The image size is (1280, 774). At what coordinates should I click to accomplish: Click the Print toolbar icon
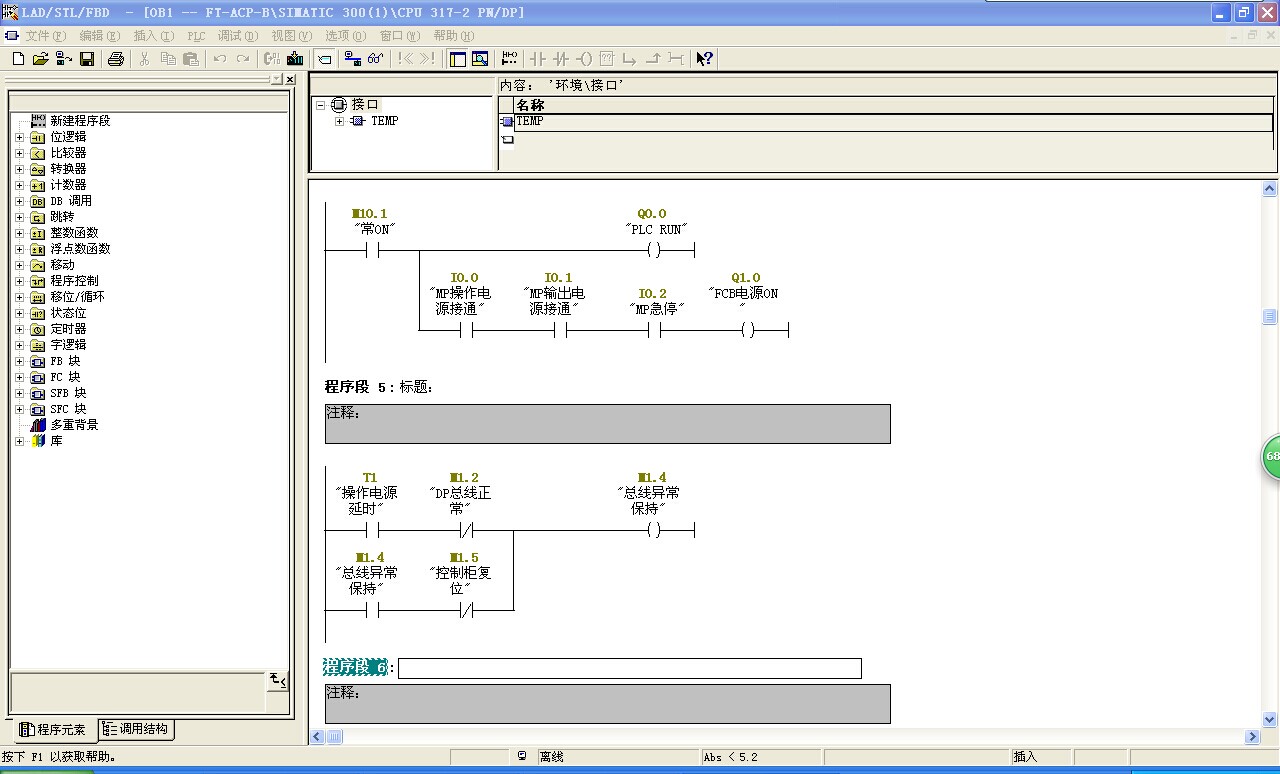(116, 59)
